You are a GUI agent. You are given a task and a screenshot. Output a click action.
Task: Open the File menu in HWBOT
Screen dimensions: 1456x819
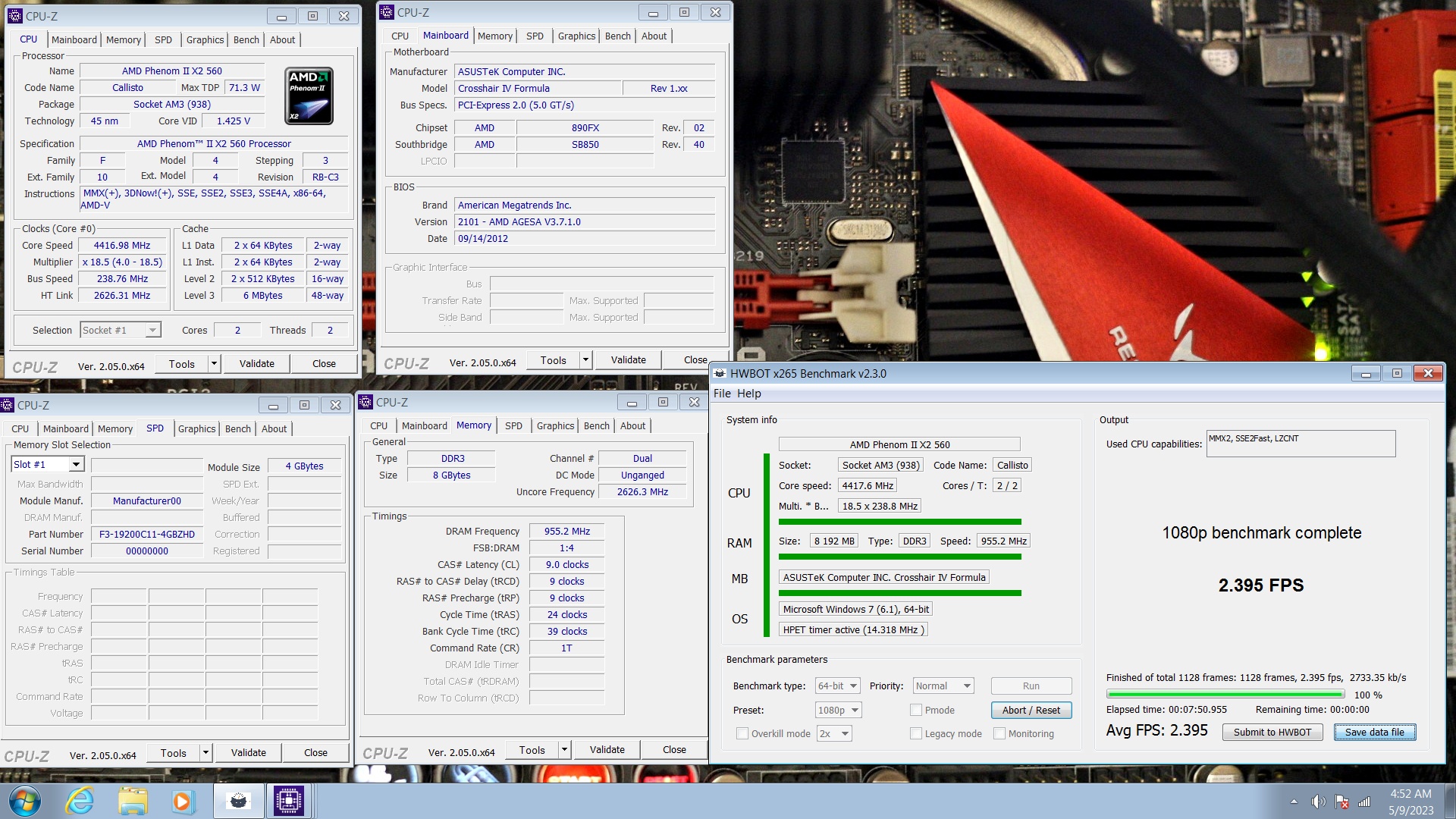722,393
